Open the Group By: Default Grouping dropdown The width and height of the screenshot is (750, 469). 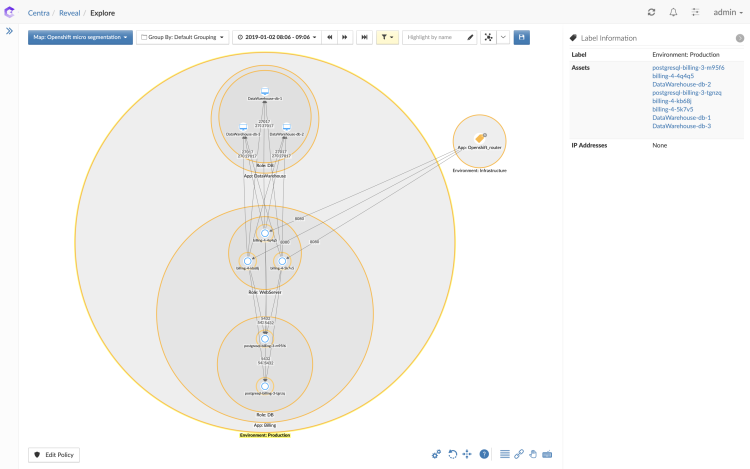182,37
